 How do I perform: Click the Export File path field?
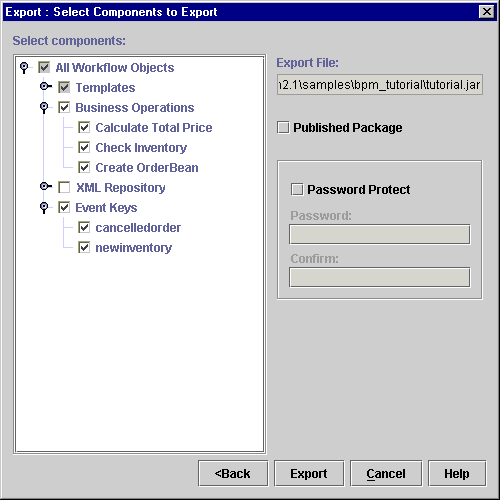pyautogui.click(x=380, y=85)
